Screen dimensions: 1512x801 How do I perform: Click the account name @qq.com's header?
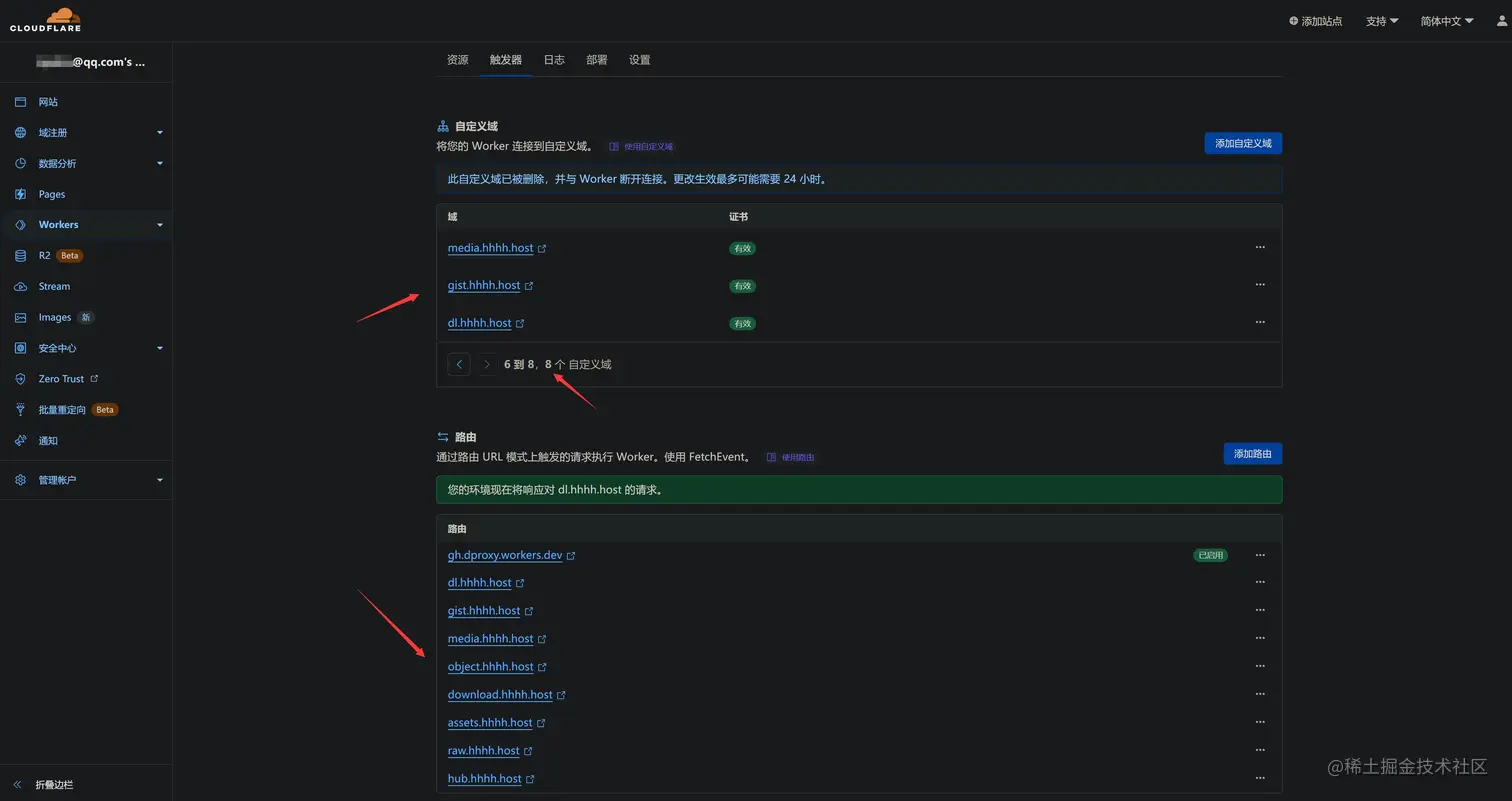pyautogui.click(x=90, y=62)
